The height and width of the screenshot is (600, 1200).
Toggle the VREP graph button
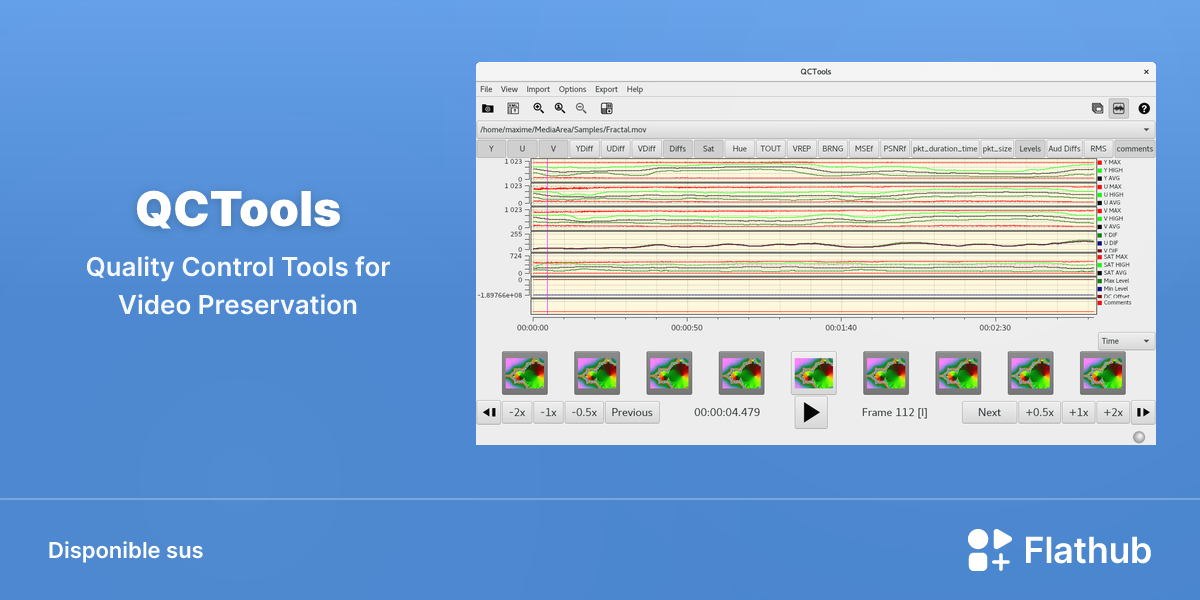[801, 148]
